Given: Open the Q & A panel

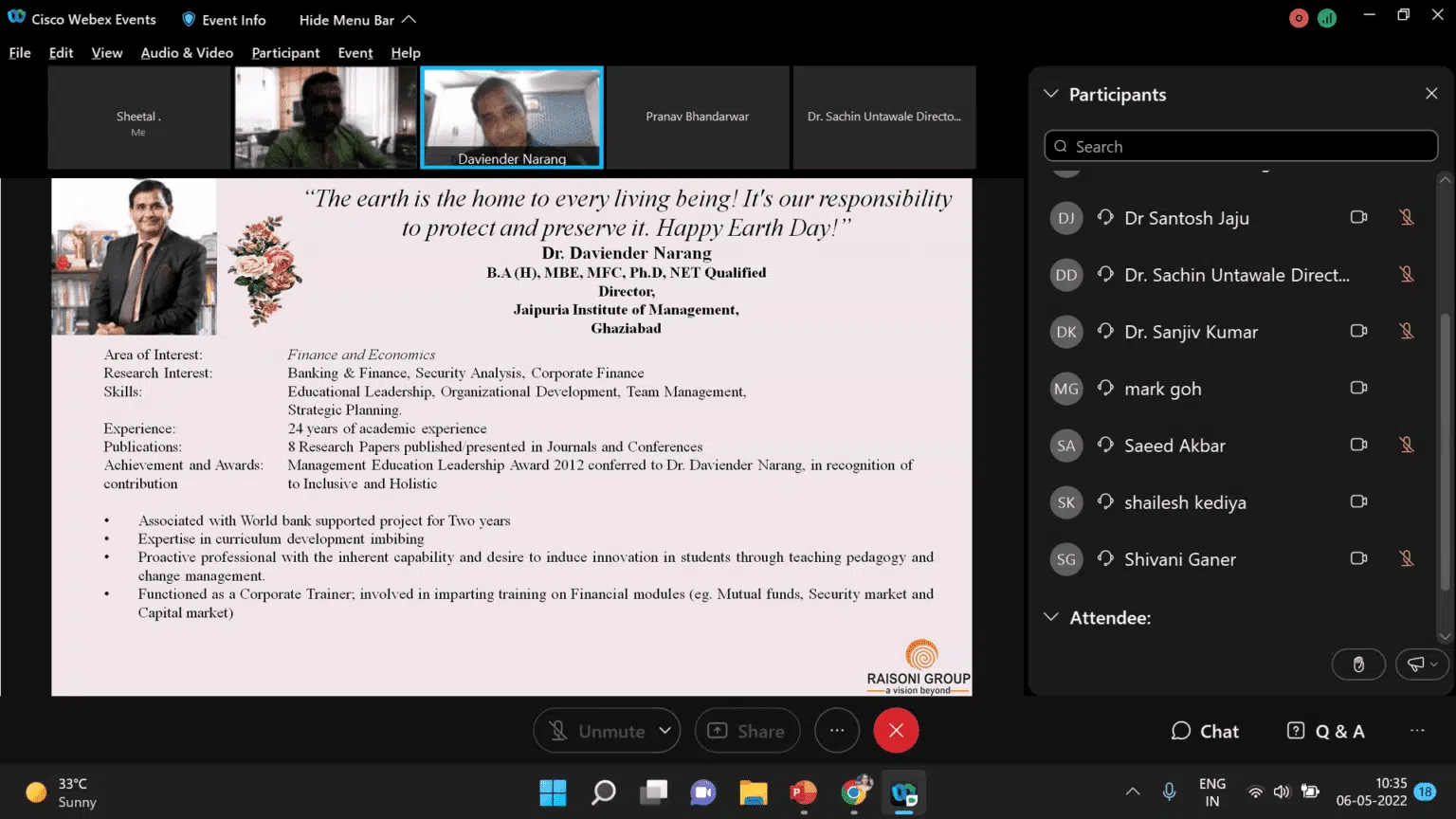Looking at the screenshot, I should coord(1325,731).
